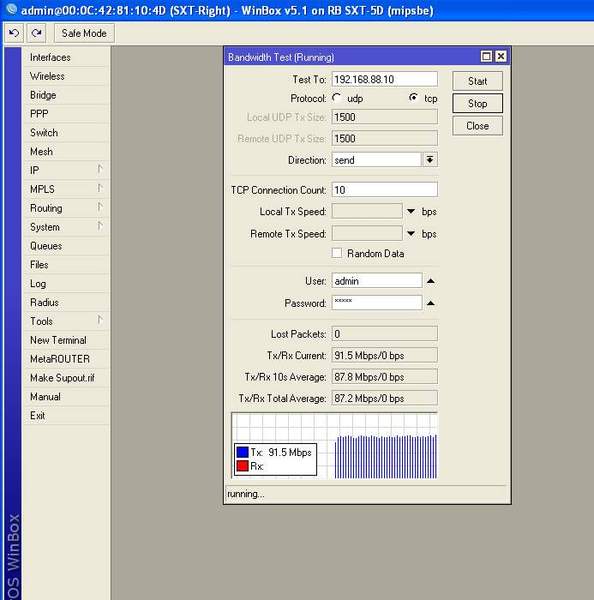Open Switch menu item
This screenshot has height=600, width=594.
tap(67, 132)
